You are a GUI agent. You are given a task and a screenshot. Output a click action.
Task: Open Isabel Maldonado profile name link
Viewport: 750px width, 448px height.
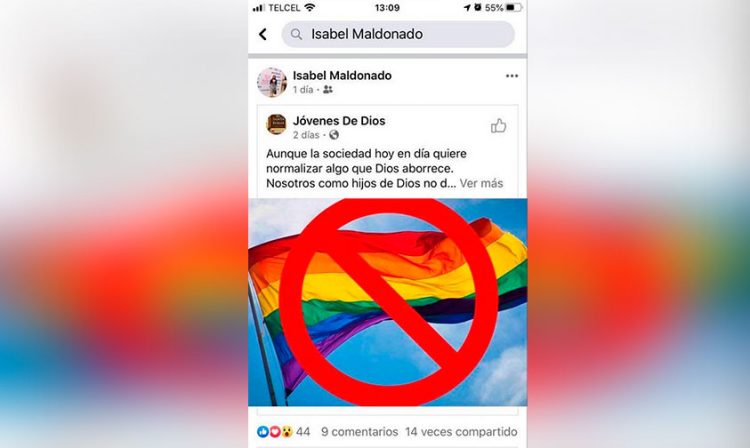[x=342, y=76]
